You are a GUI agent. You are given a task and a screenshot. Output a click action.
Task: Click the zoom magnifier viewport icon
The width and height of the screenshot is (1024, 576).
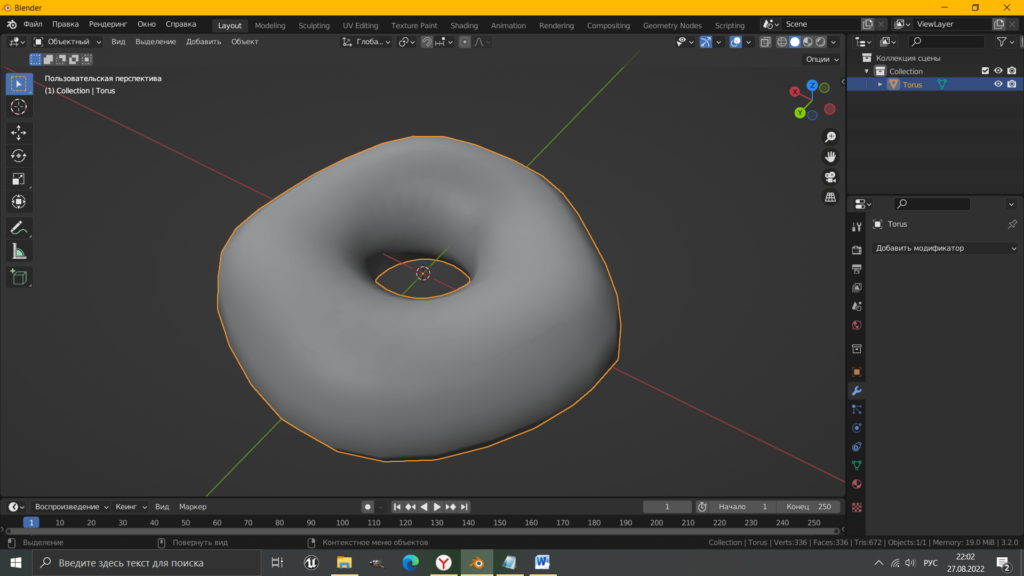point(830,137)
